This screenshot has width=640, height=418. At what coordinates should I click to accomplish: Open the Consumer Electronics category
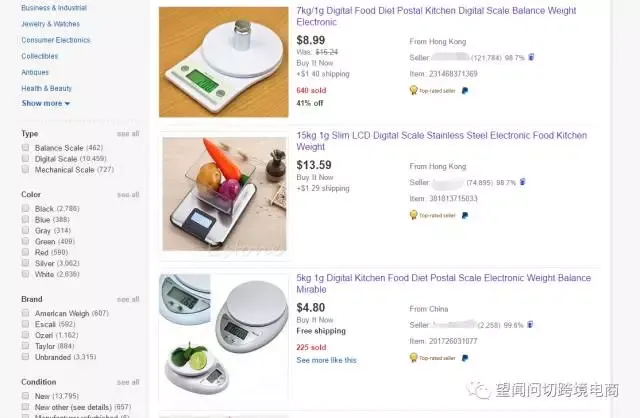point(56,40)
